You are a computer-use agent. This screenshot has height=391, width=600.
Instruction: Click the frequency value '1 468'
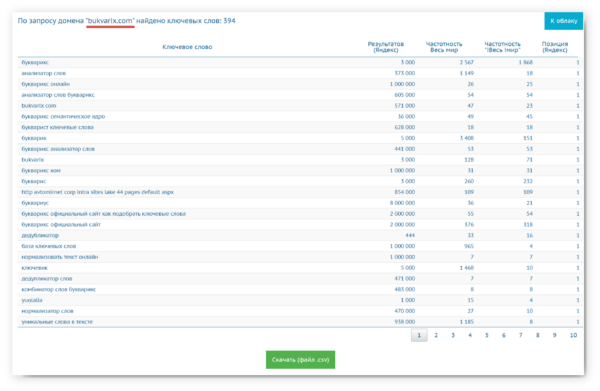pyautogui.click(x=467, y=268)
